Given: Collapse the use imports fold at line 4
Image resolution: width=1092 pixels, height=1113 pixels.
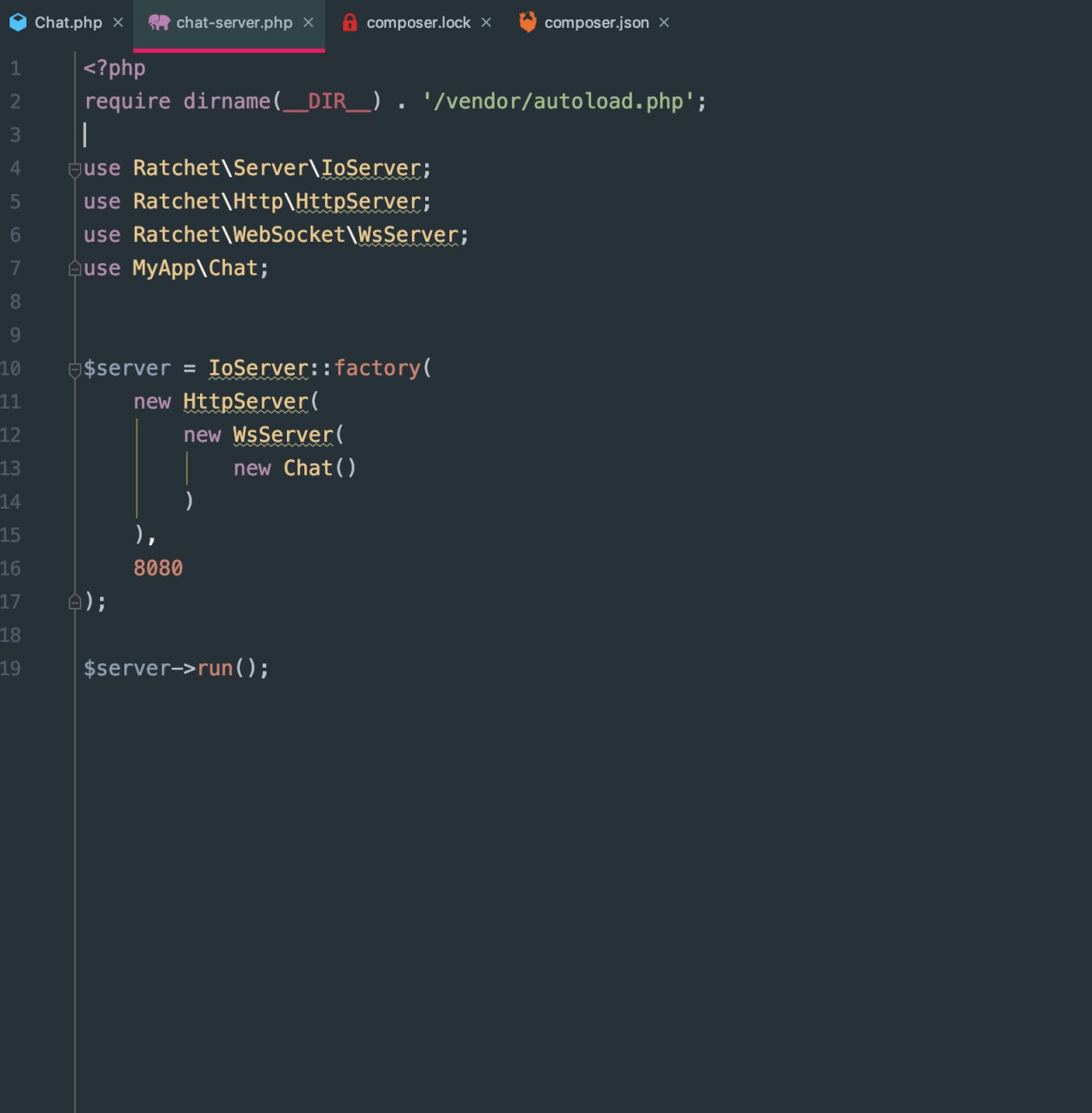Looking at the screenshot, I should [75, 170].
